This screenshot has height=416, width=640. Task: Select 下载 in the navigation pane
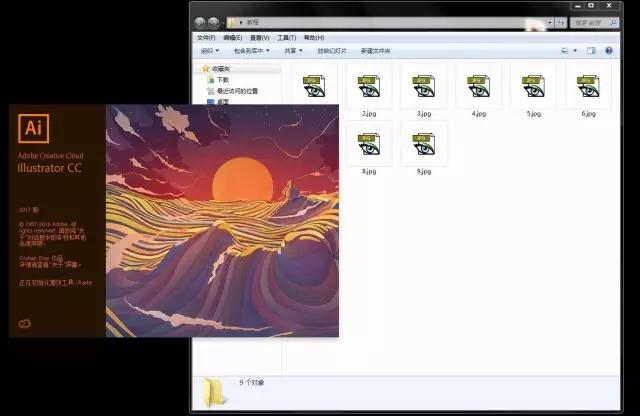[223, 80]
